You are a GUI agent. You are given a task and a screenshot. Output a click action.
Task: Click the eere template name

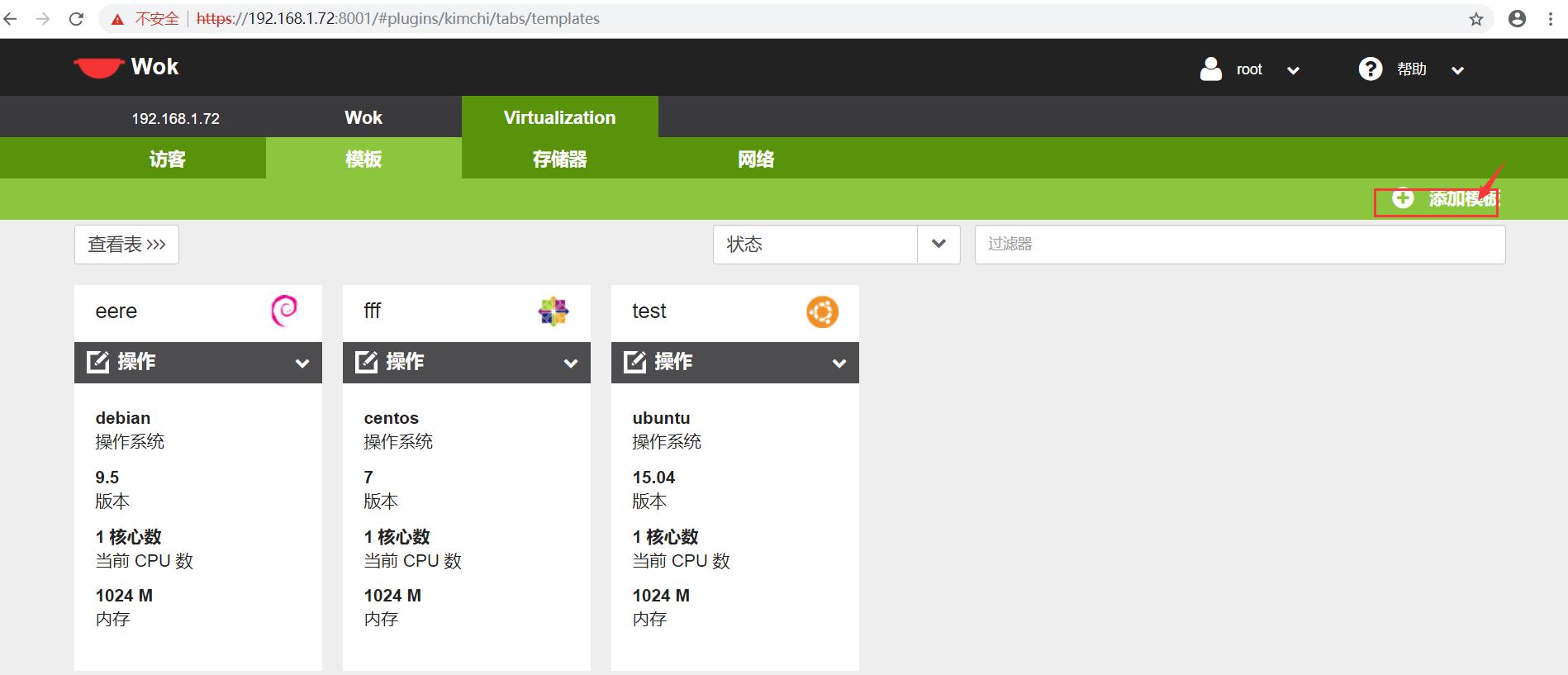(116, 311)
